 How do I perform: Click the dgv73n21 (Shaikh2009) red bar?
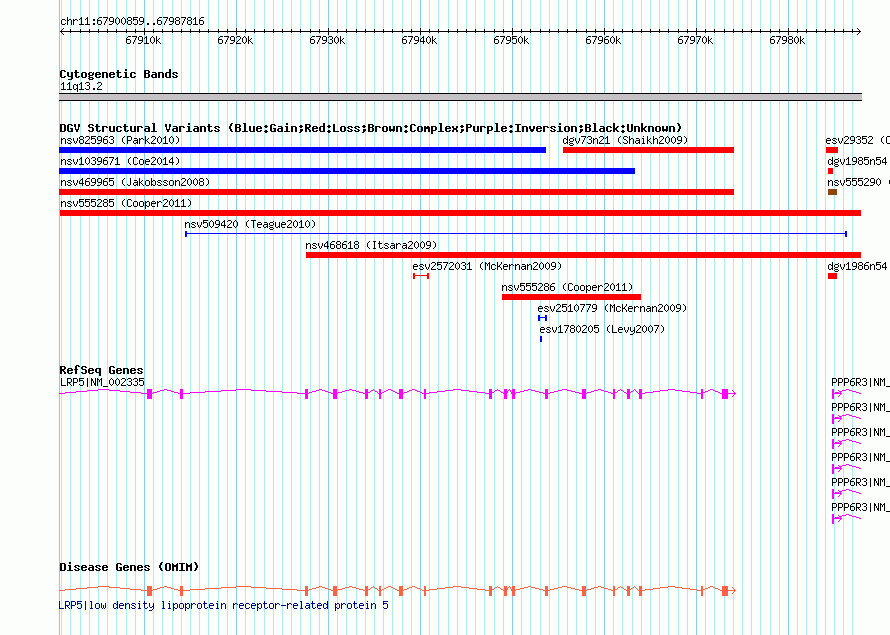[648, 150]
